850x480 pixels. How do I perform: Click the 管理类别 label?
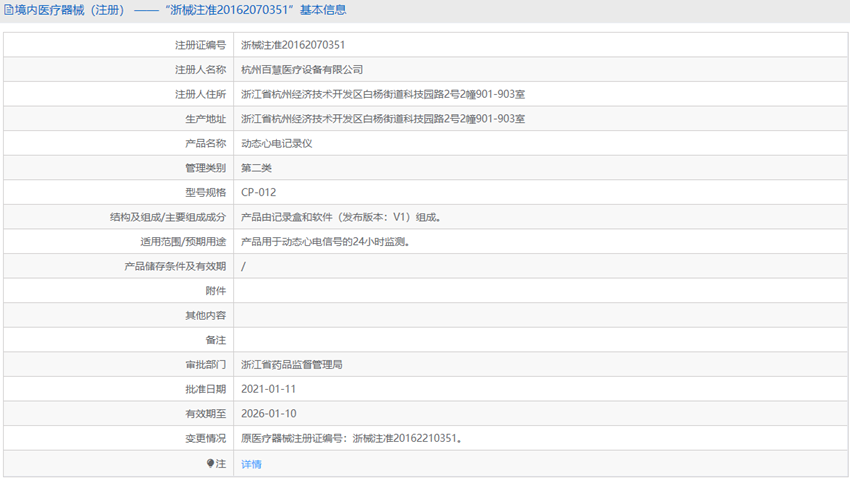point(205,168)
